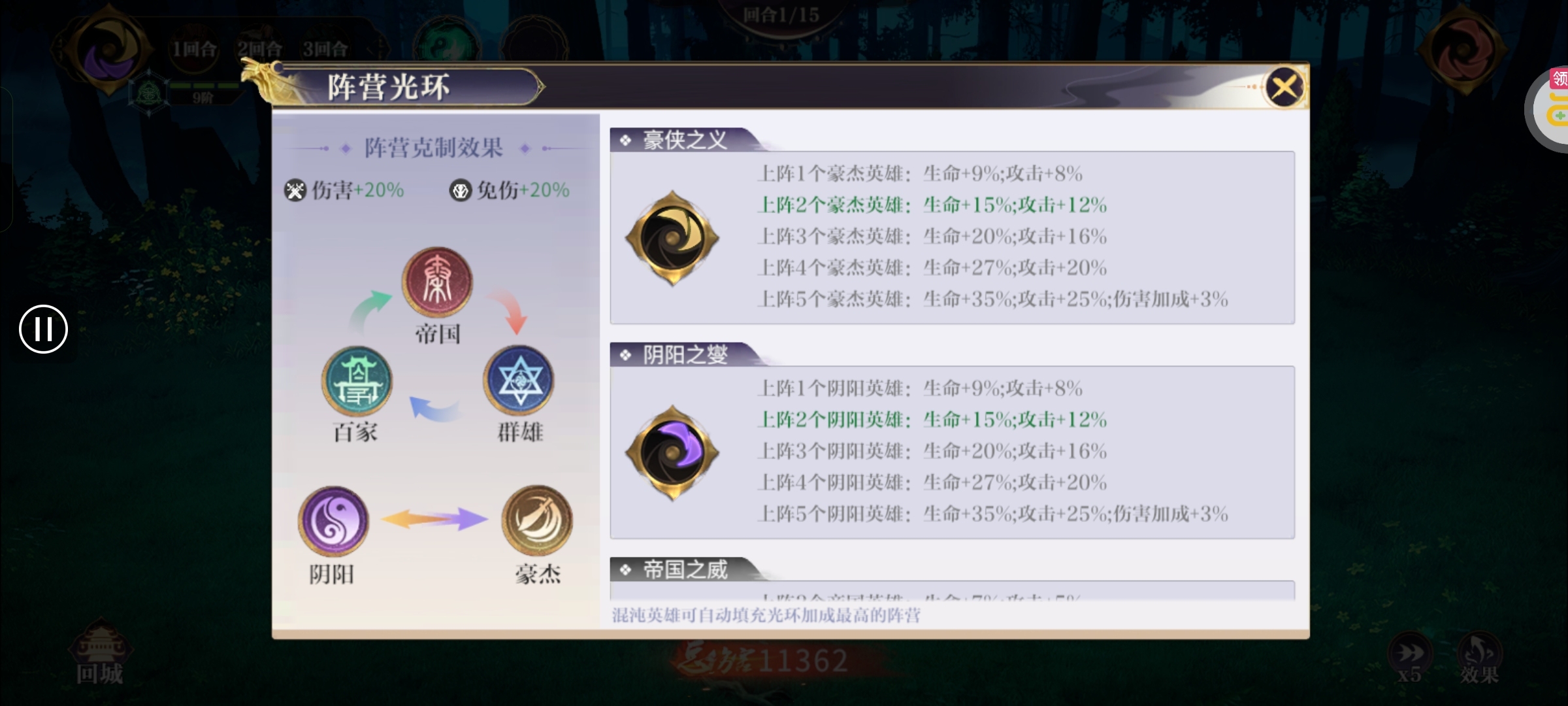Viewport: 1568px width, 706px height.
Task: Click the red 领 reward badge
Action: tap(1560, 79)
